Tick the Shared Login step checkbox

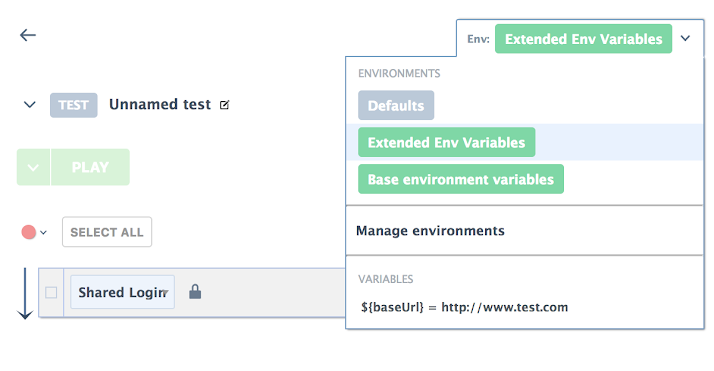click(51, 292)
